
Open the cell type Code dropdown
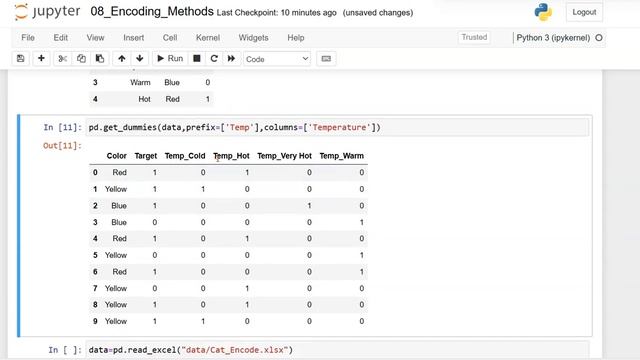[277, 59]
